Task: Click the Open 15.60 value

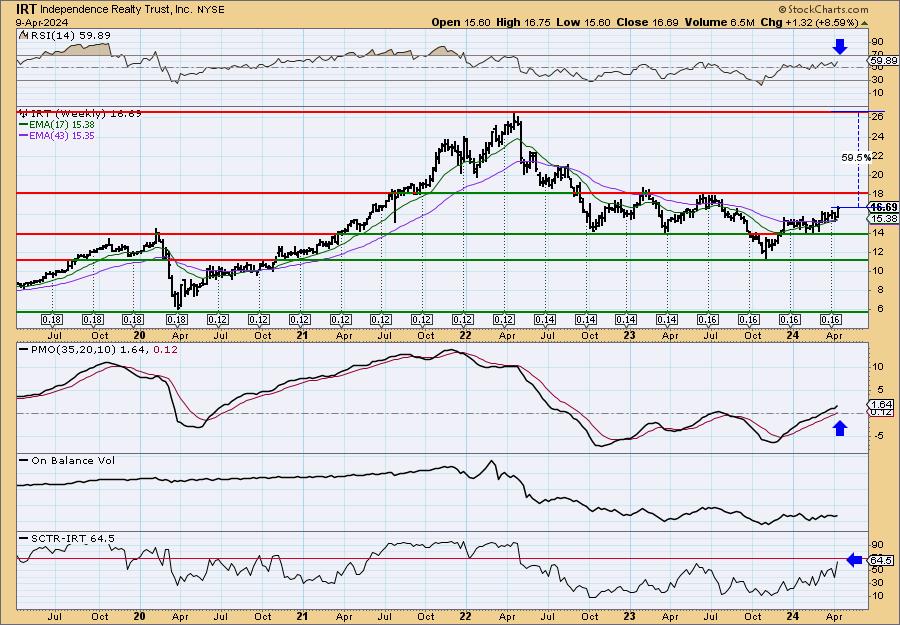Action: pyautogui.click(x=461, y=22)
